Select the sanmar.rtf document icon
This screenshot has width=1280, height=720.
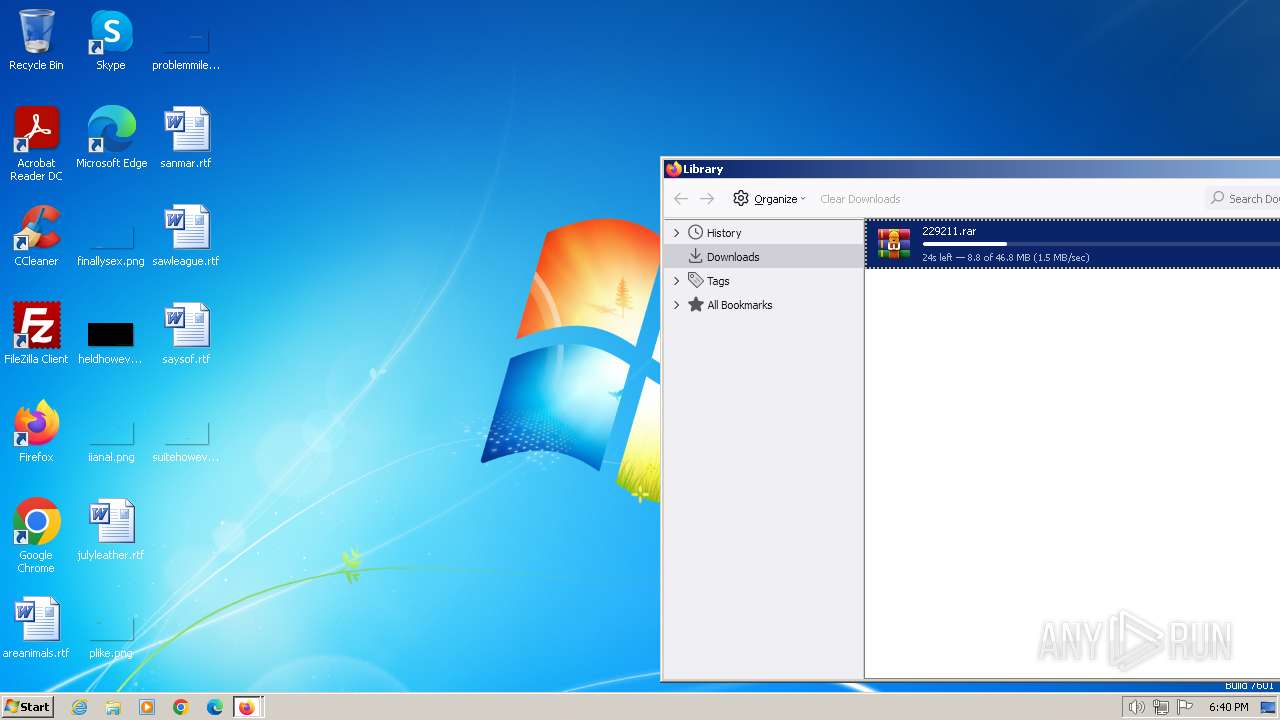pyautogui.click(x=186, y=138)
